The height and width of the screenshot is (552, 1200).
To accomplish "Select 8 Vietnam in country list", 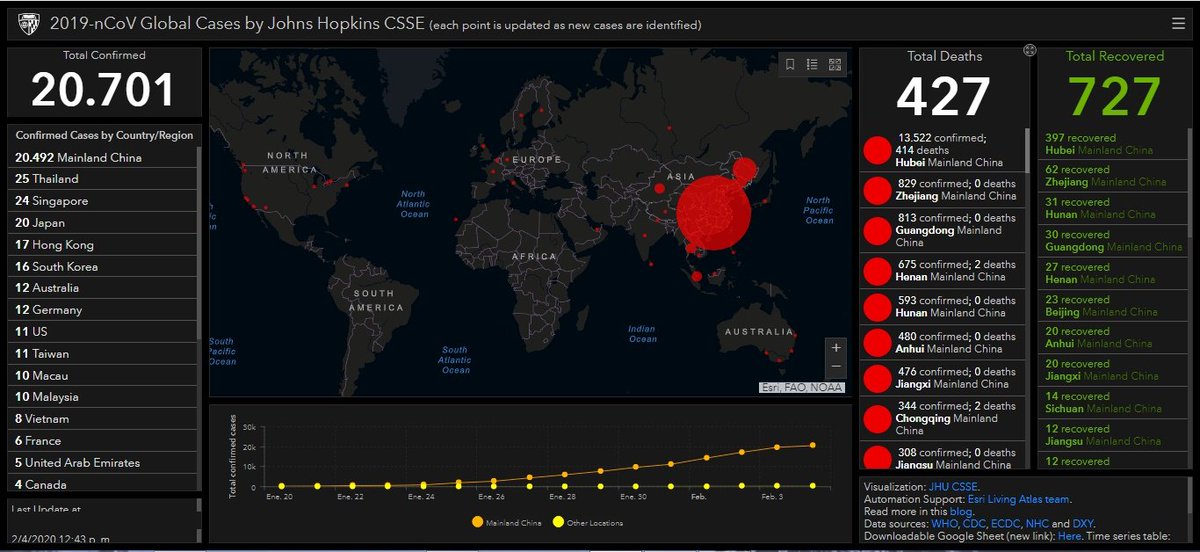I will (104, 419).
